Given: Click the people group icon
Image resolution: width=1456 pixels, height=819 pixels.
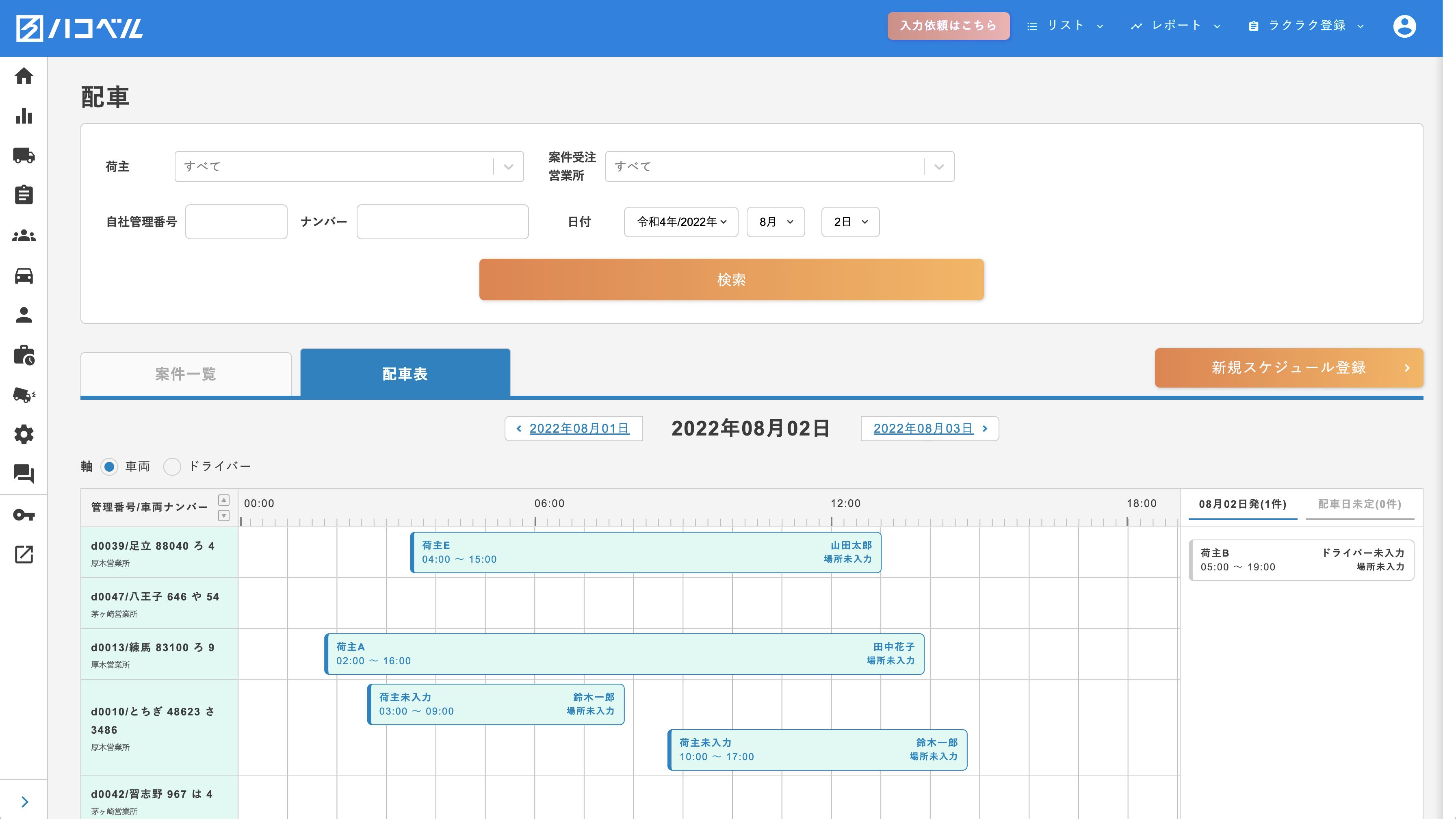Looking at the screenshot, I should point(24,235).
